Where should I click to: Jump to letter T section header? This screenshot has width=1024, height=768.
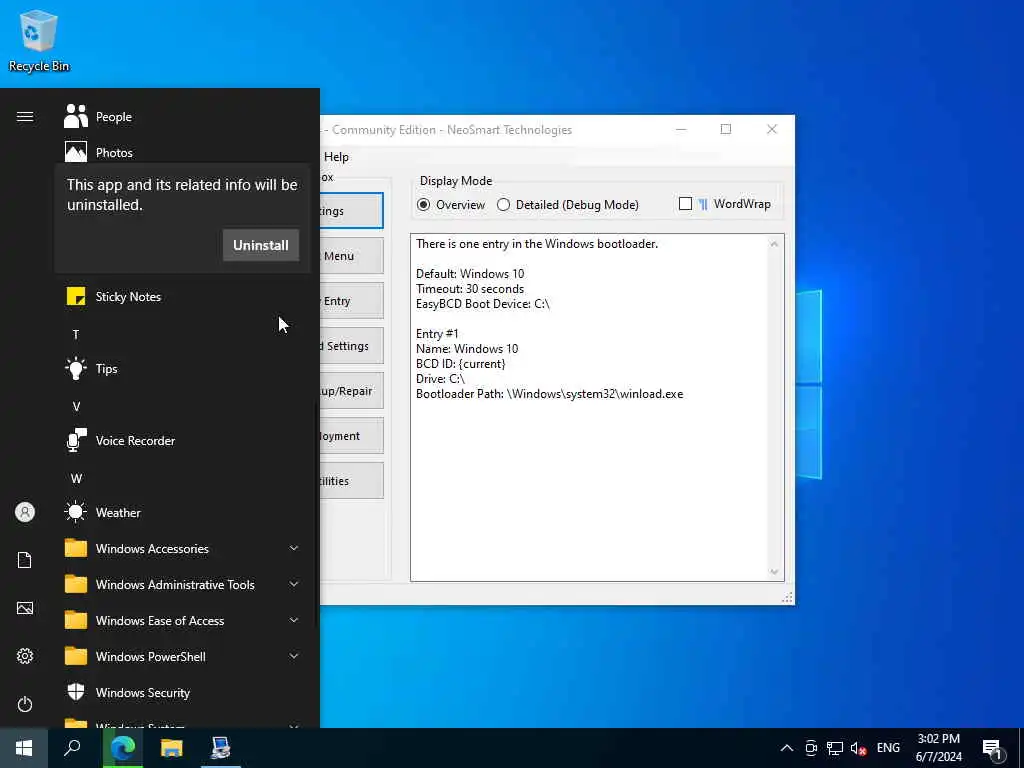[x=76, y=334]
